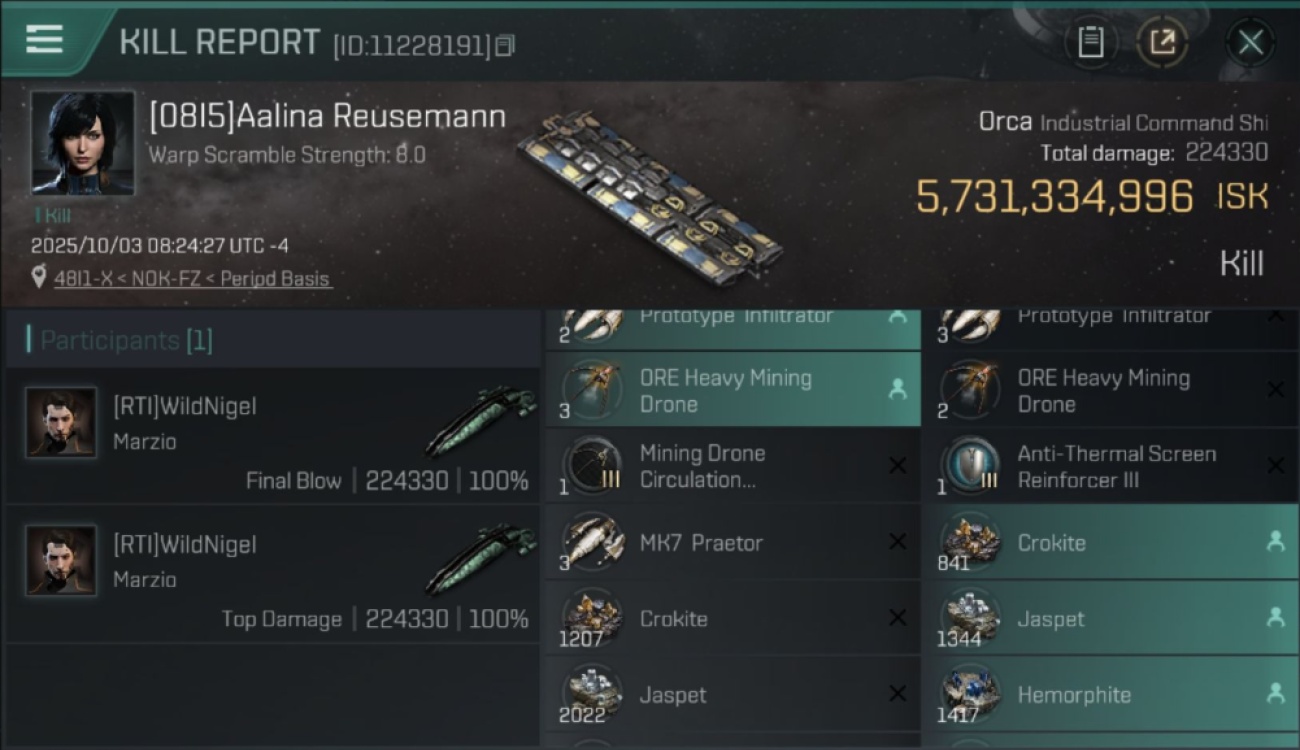Copy the kill report ID
Screen dimensions: 1300x750
(x=505, y=45)
